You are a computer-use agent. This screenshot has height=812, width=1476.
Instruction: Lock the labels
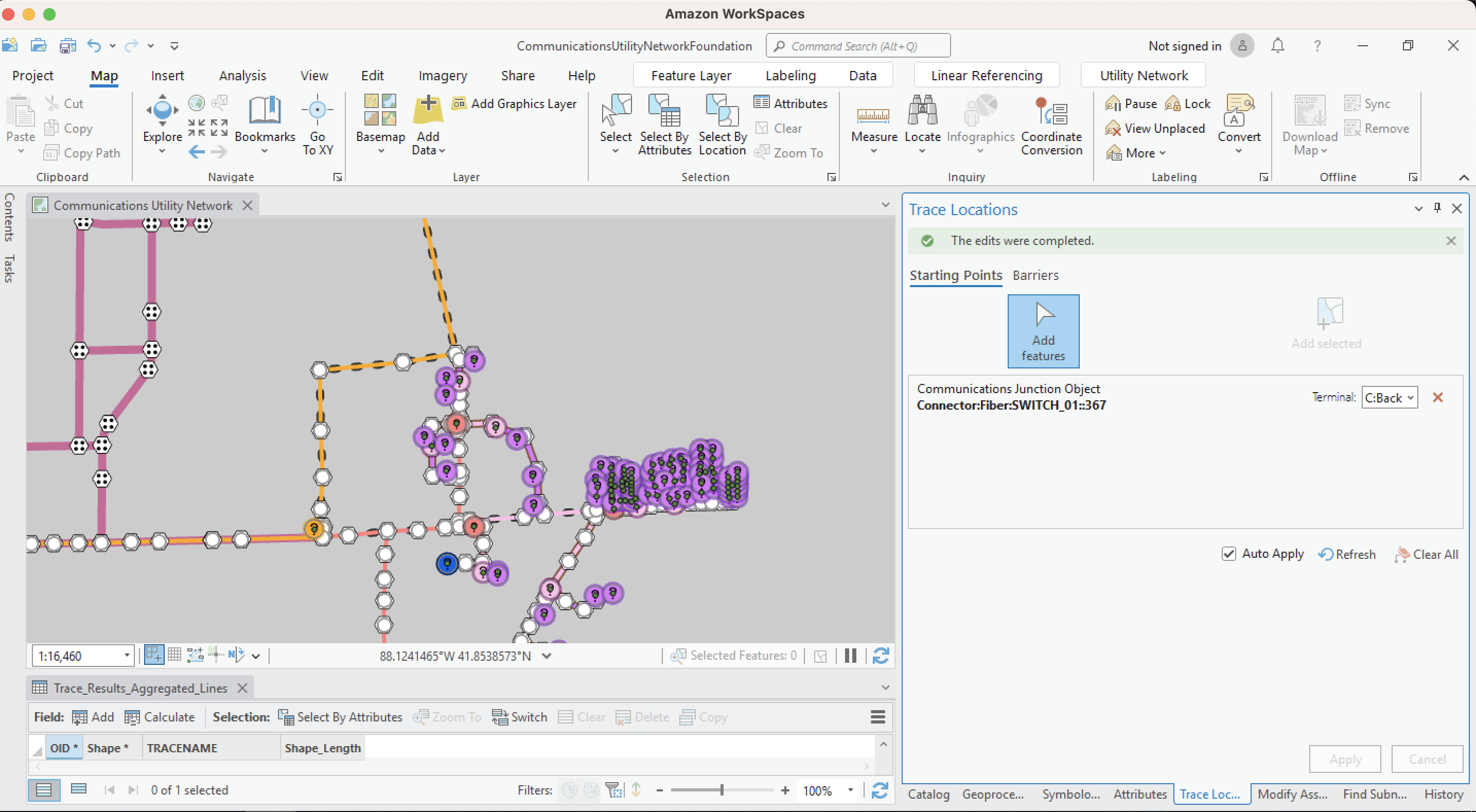pos(1188,104)
